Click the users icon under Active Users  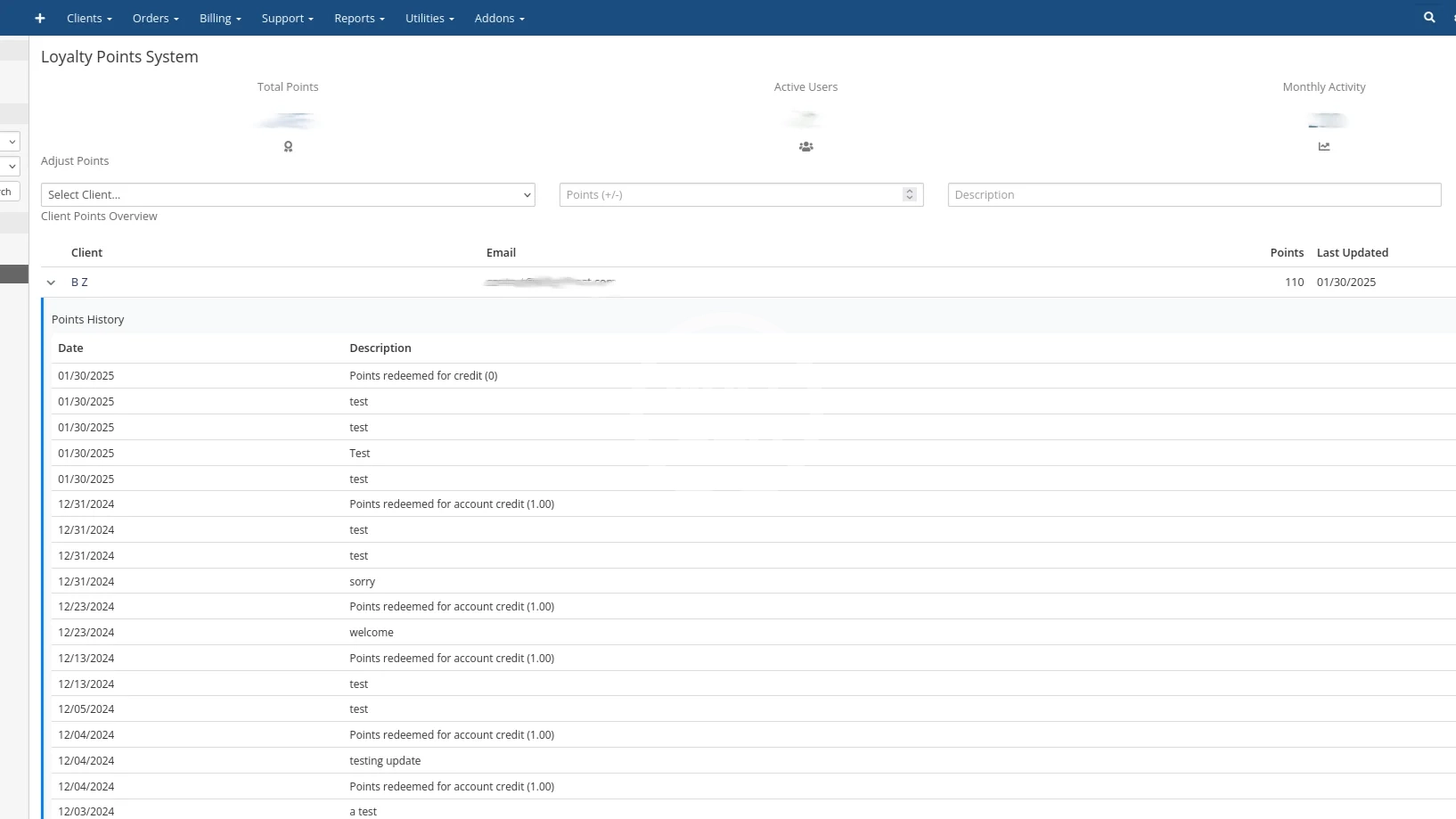(x=806, y=147)
